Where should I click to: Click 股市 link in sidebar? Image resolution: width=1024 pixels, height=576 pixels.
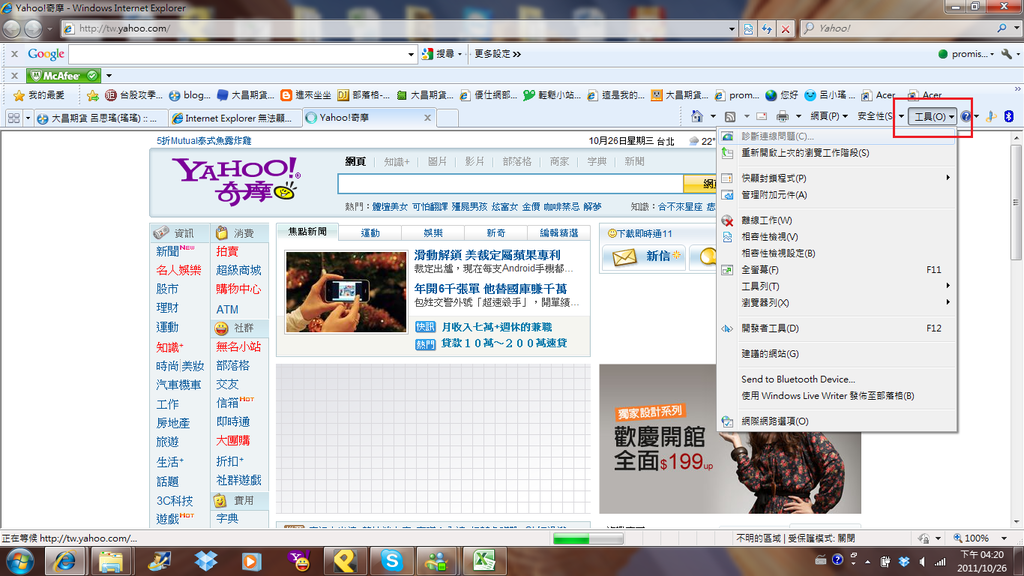point(167,289)
